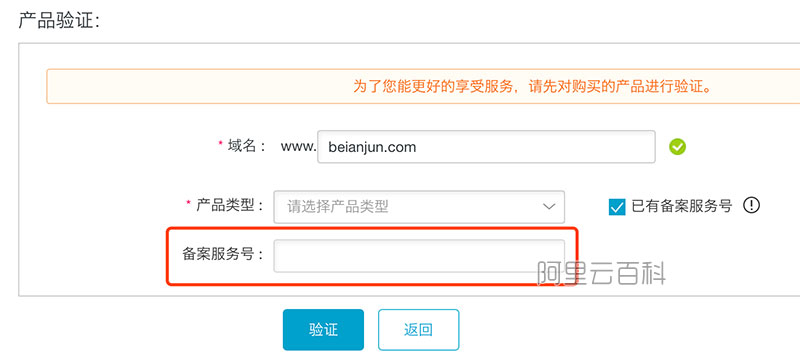
Task: Click the red asterisk before 域名
Action: pos(220,144)
